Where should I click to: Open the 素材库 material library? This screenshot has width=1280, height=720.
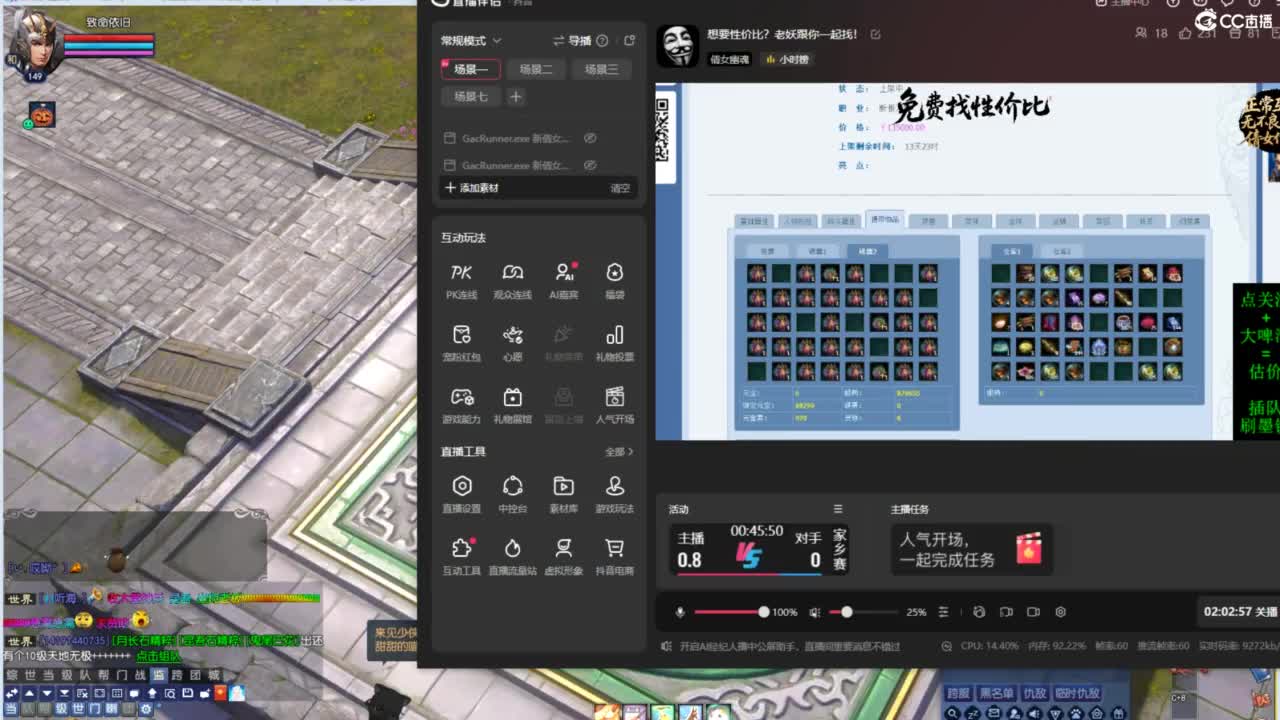pyautogui.click(x=564, y=490)
